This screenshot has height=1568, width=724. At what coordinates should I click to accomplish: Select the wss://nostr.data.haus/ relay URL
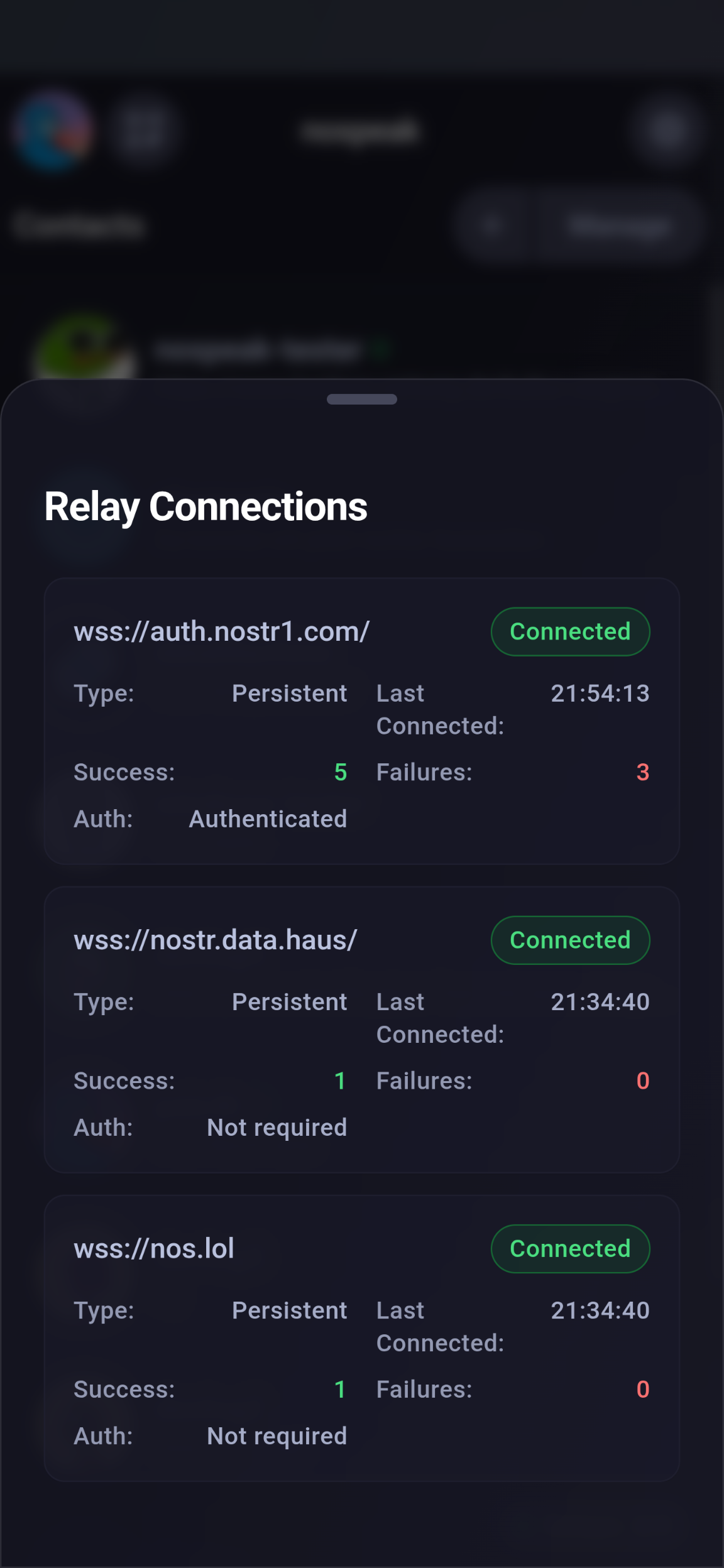(215, 940)
